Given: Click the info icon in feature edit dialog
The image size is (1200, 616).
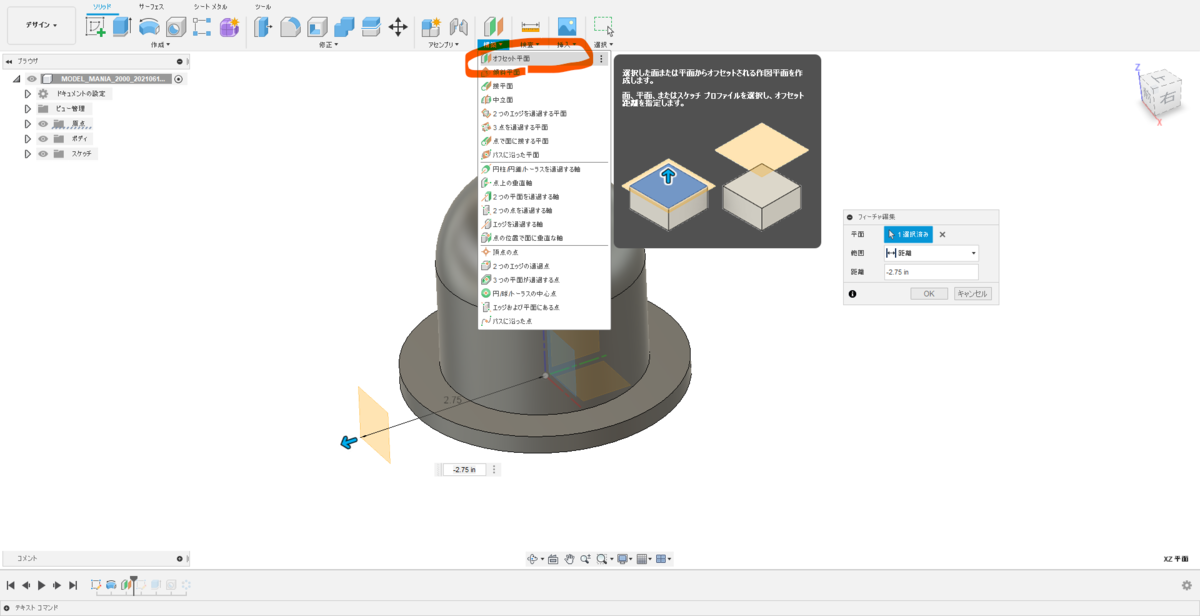Looking at the screenshot, I should pos(852,294).
